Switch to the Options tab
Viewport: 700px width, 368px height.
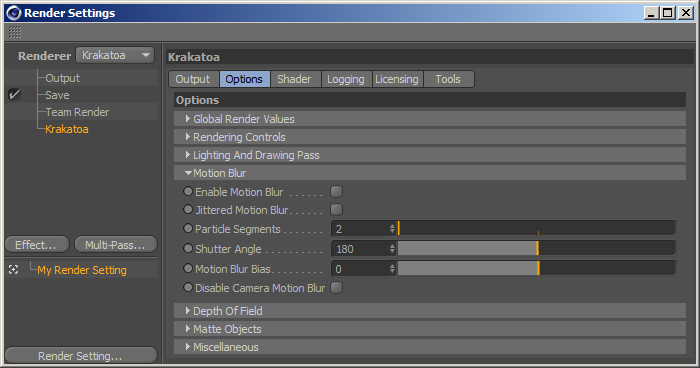pos(244,79)
